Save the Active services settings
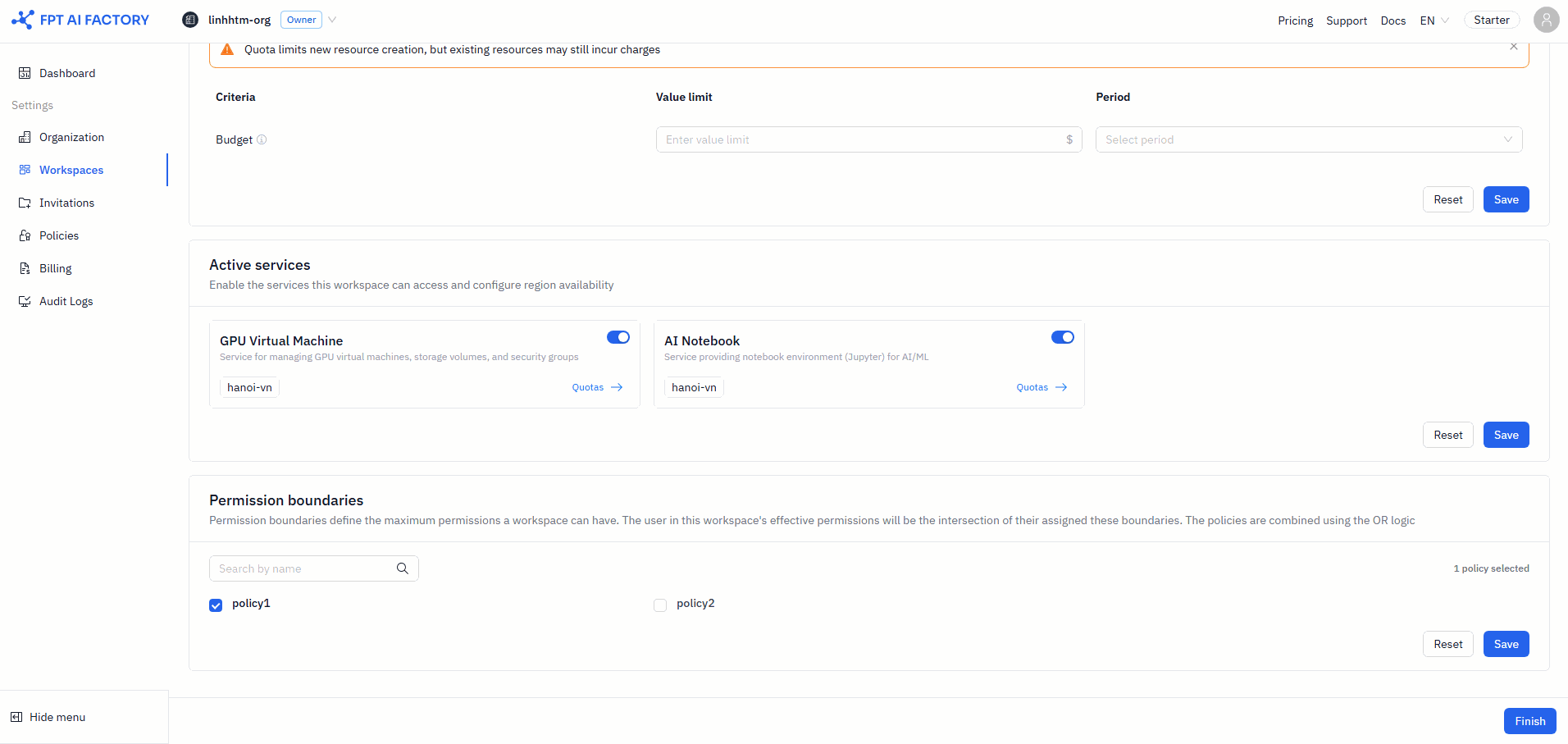The height and width of the screenshot is (744, 1568). pos(1506,435)
